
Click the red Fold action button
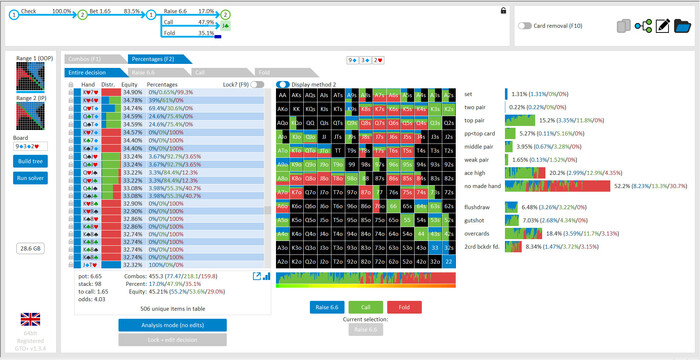(x=404, y=307)
